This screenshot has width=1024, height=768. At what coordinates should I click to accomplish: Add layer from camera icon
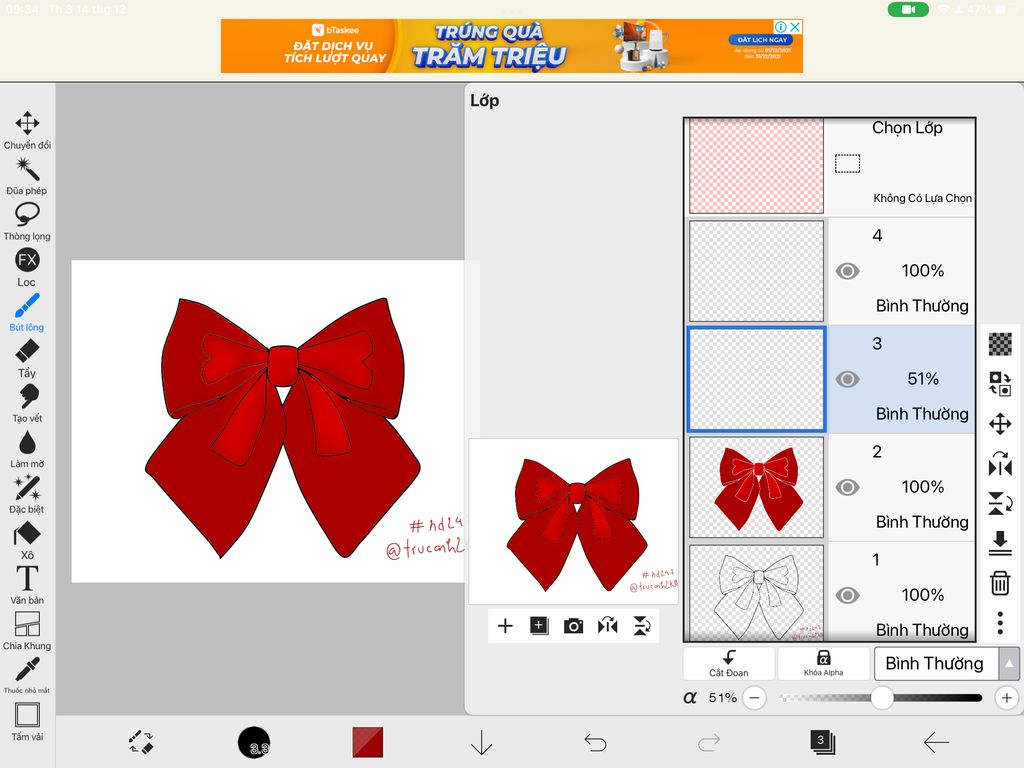pos(573,626)
